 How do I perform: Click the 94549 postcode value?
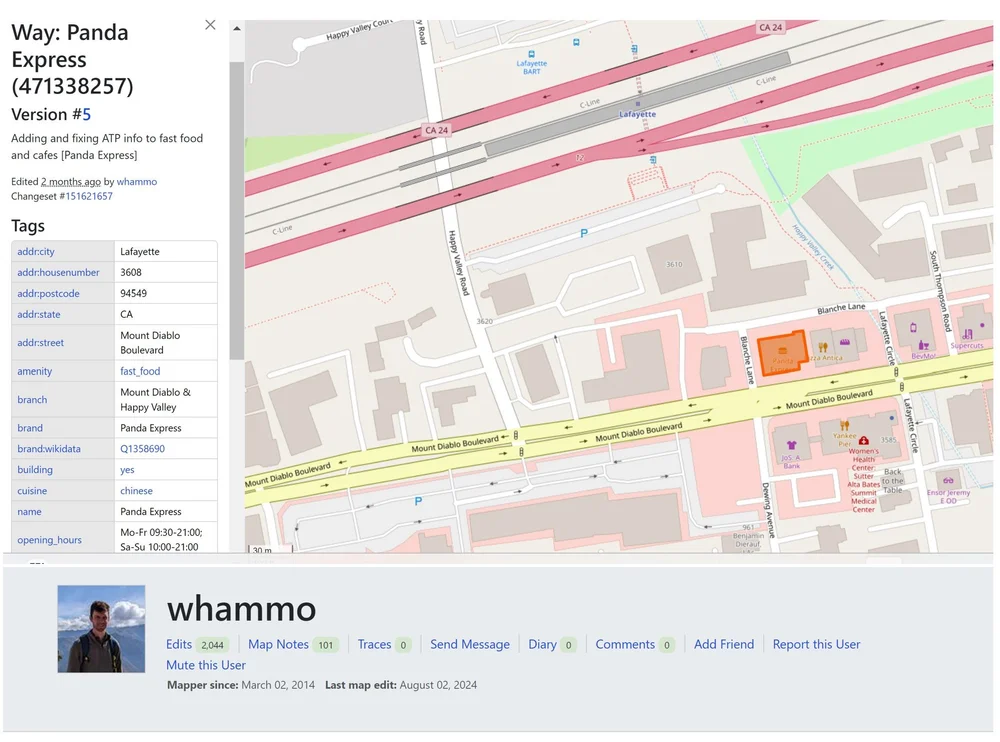(x=133, y=293)
